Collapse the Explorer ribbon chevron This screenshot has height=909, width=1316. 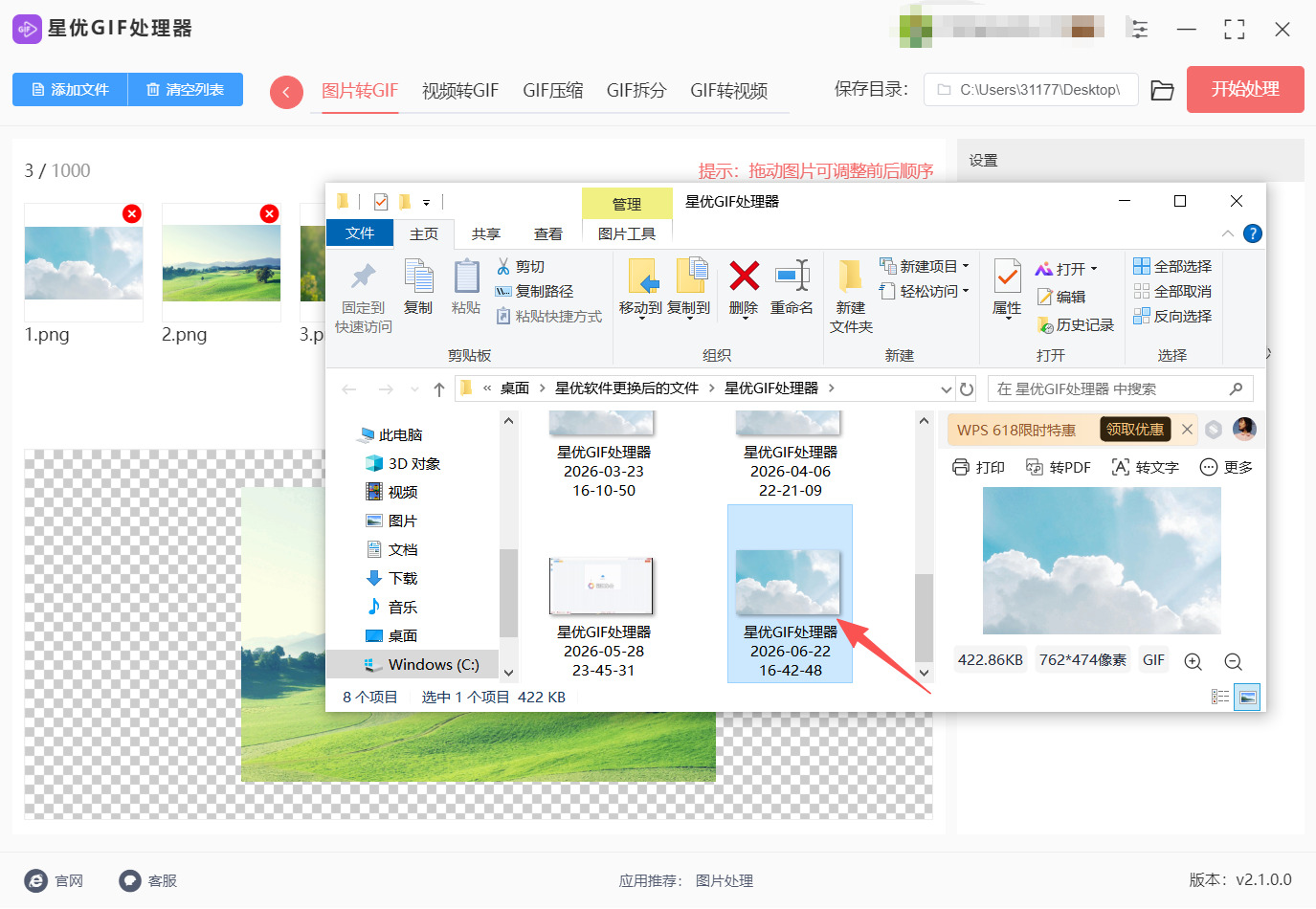click(1228, 233)
